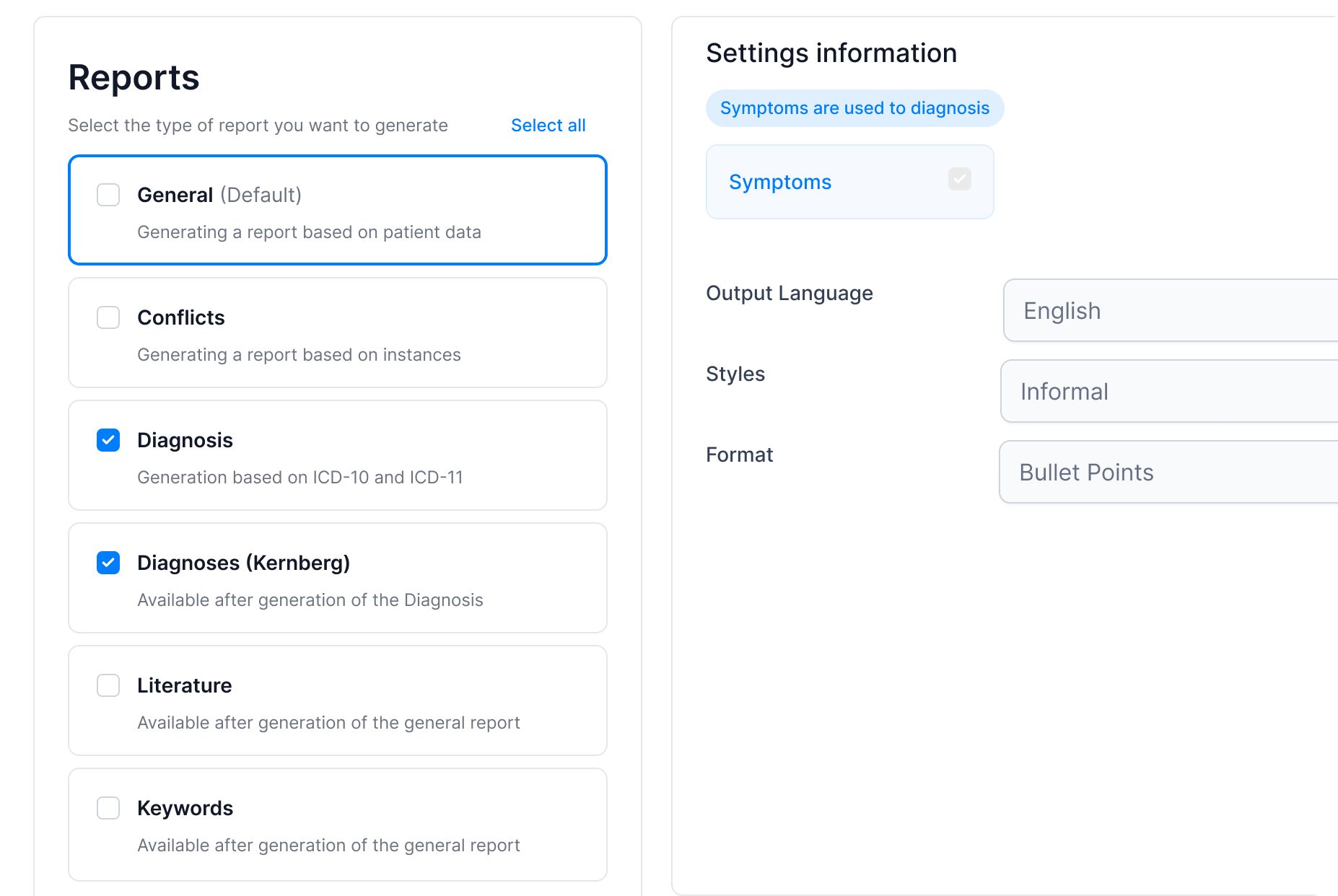Uncheck the Diagnoses (Kernberg) checkbox
1338x896 pixels.
click(108, 563)
